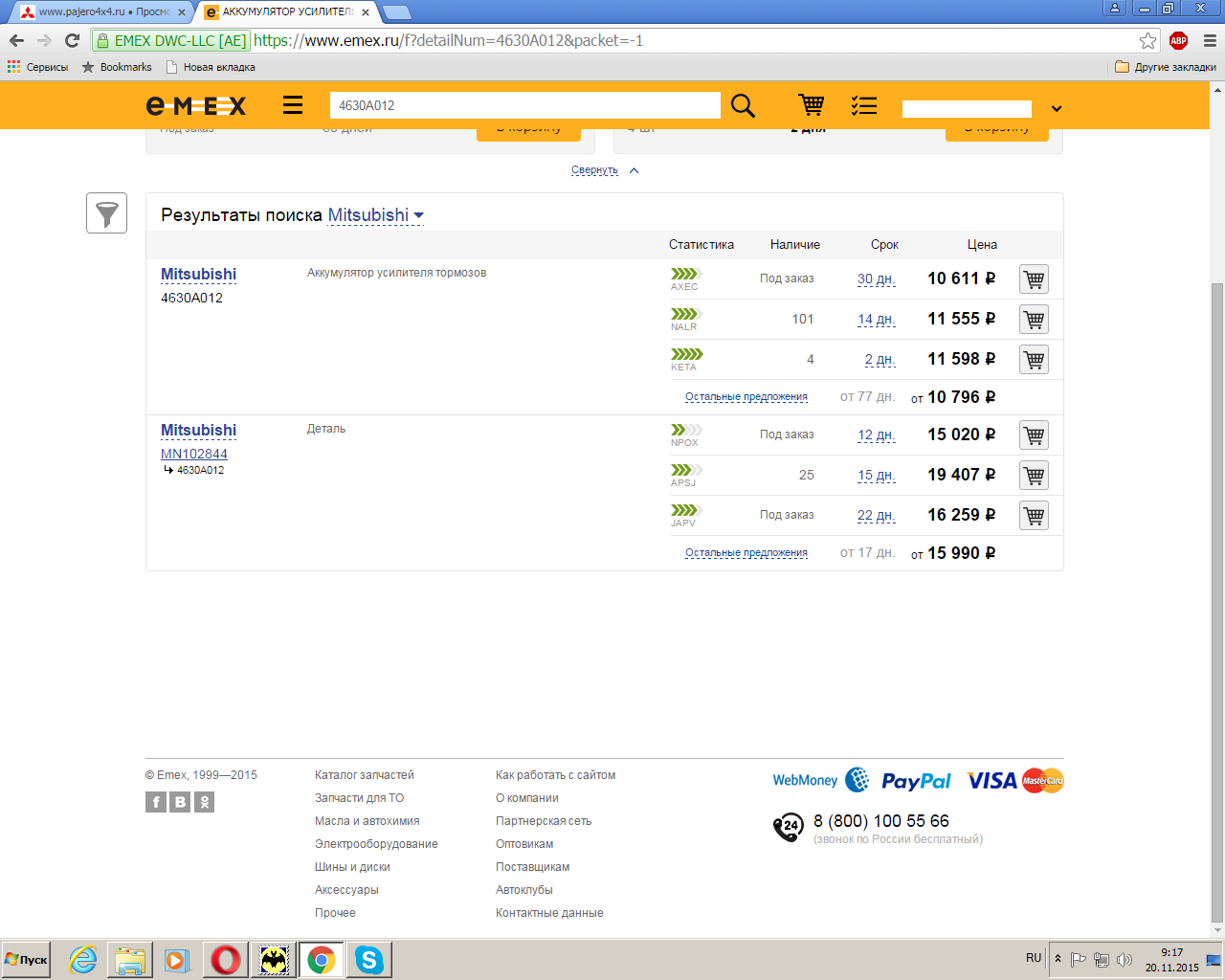Bookmark this page with the star icon
The width and height of the screenshot is (1225, 980).
tap(1147, 40)
